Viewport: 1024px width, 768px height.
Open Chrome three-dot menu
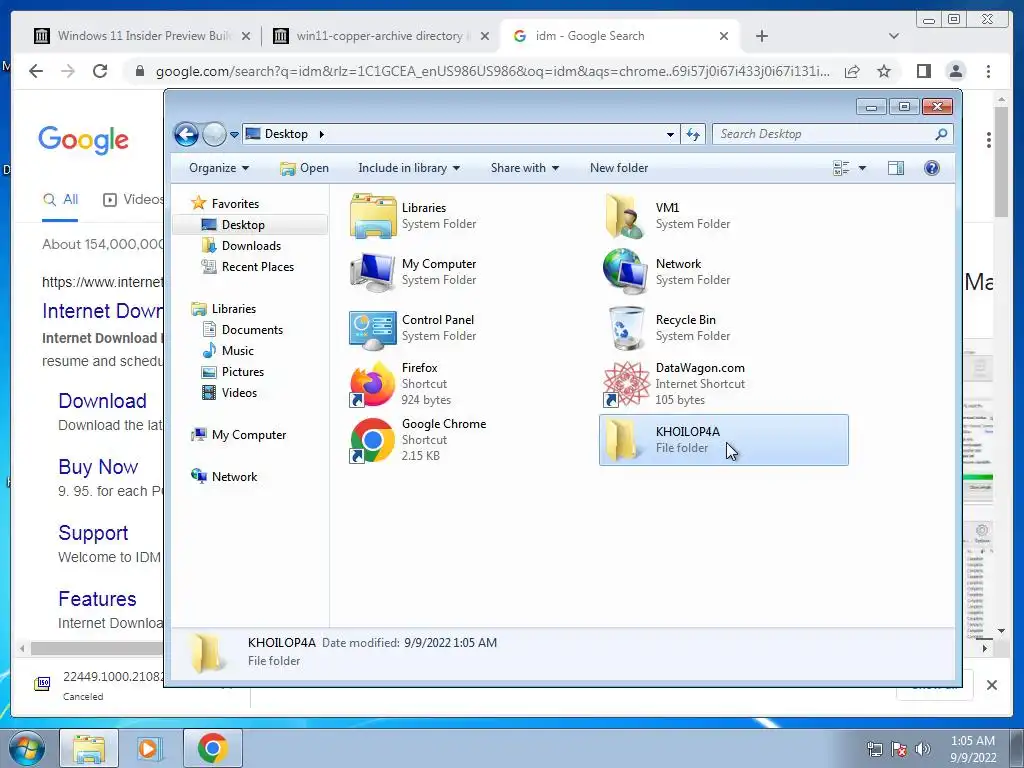tap(988, 71)
